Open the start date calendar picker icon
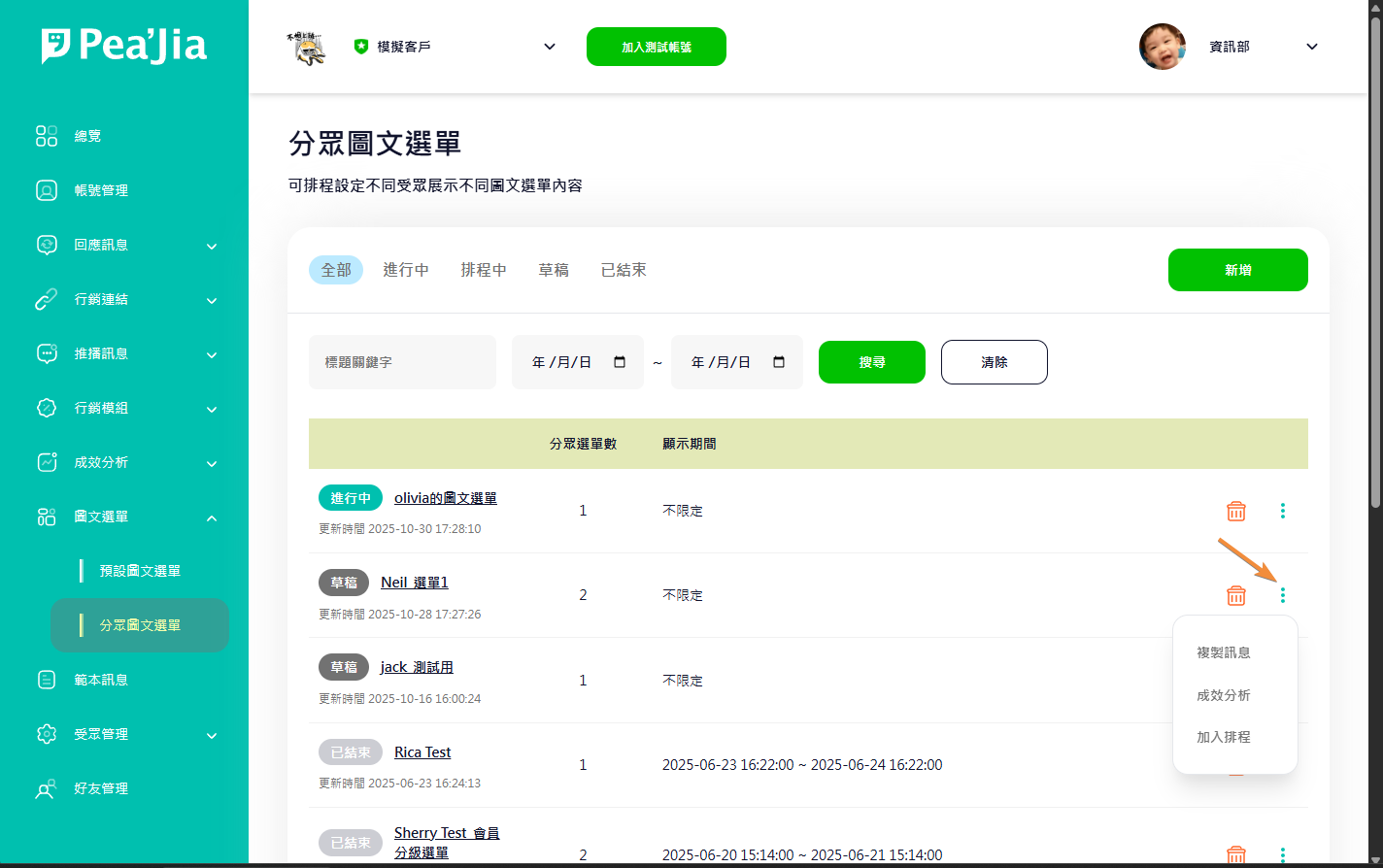Image resolution: width=1383 pixels, height=868 pixels. click(x=620, y=362)
